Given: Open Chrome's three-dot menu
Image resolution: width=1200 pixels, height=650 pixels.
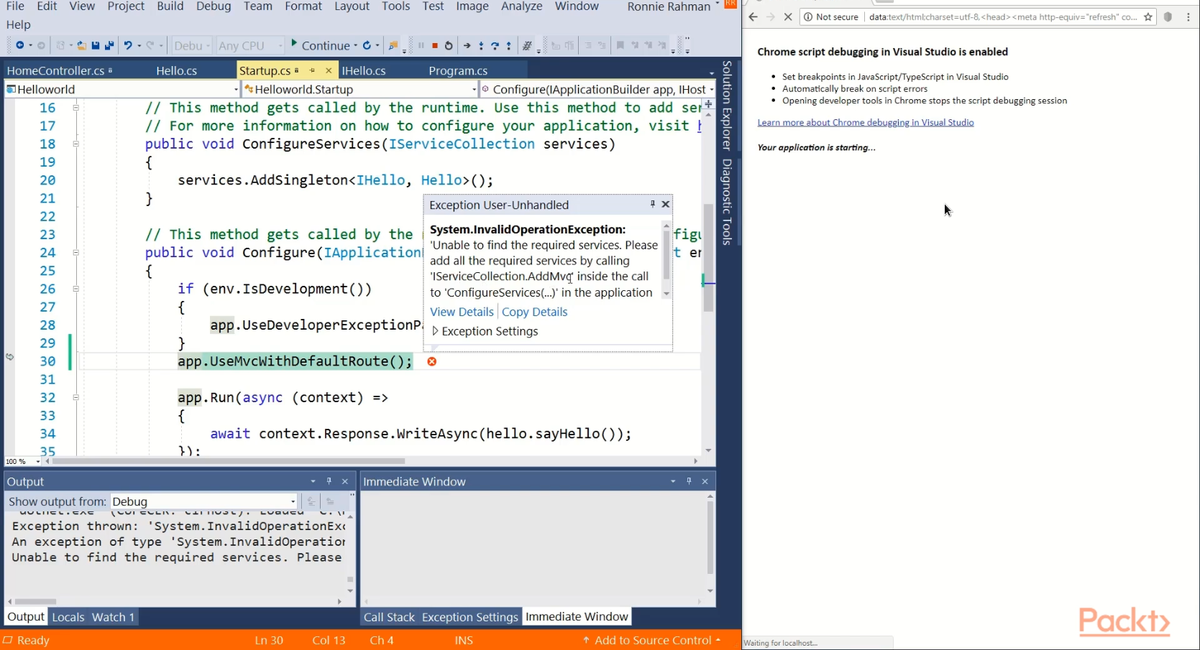Looking at the screenshot, I should [x=1190, y=17].
